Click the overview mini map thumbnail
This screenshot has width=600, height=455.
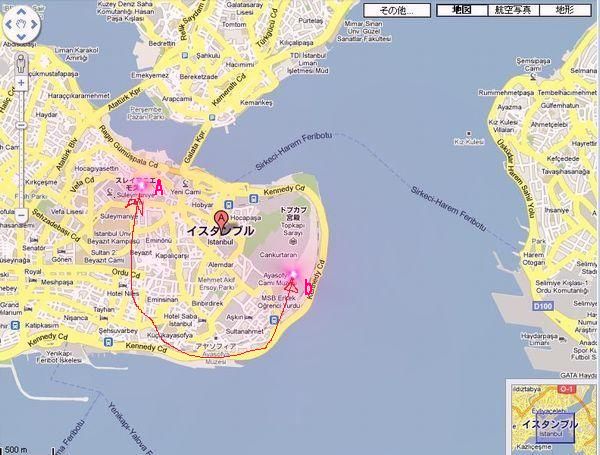click(x=553, y=417)
